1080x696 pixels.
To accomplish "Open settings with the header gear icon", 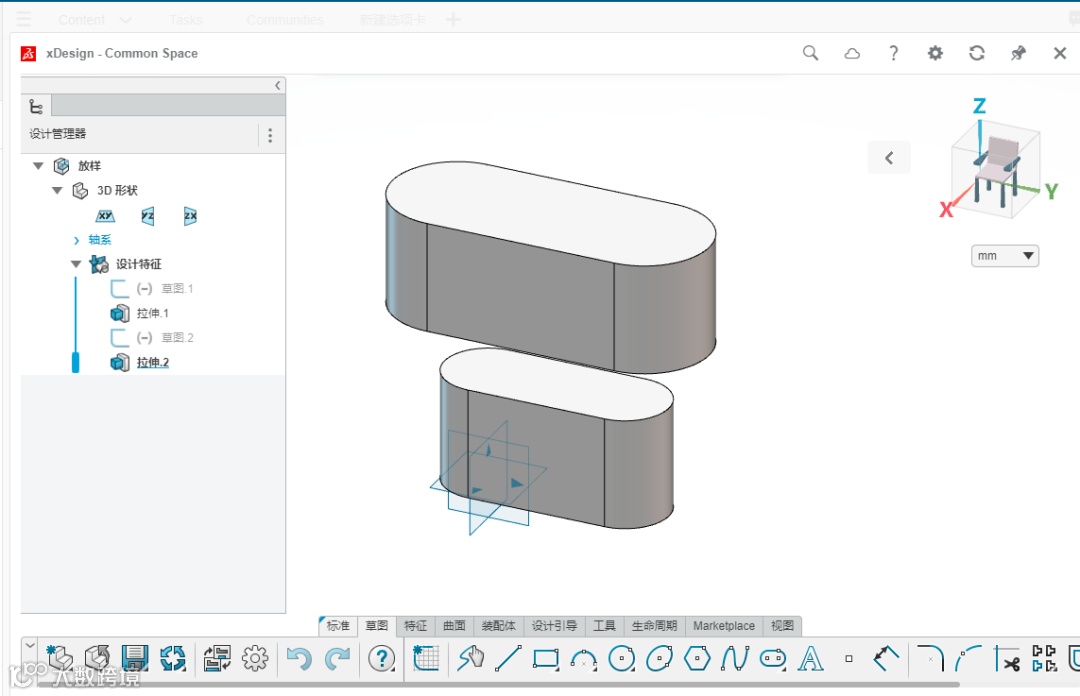I will tap(935, 53).
